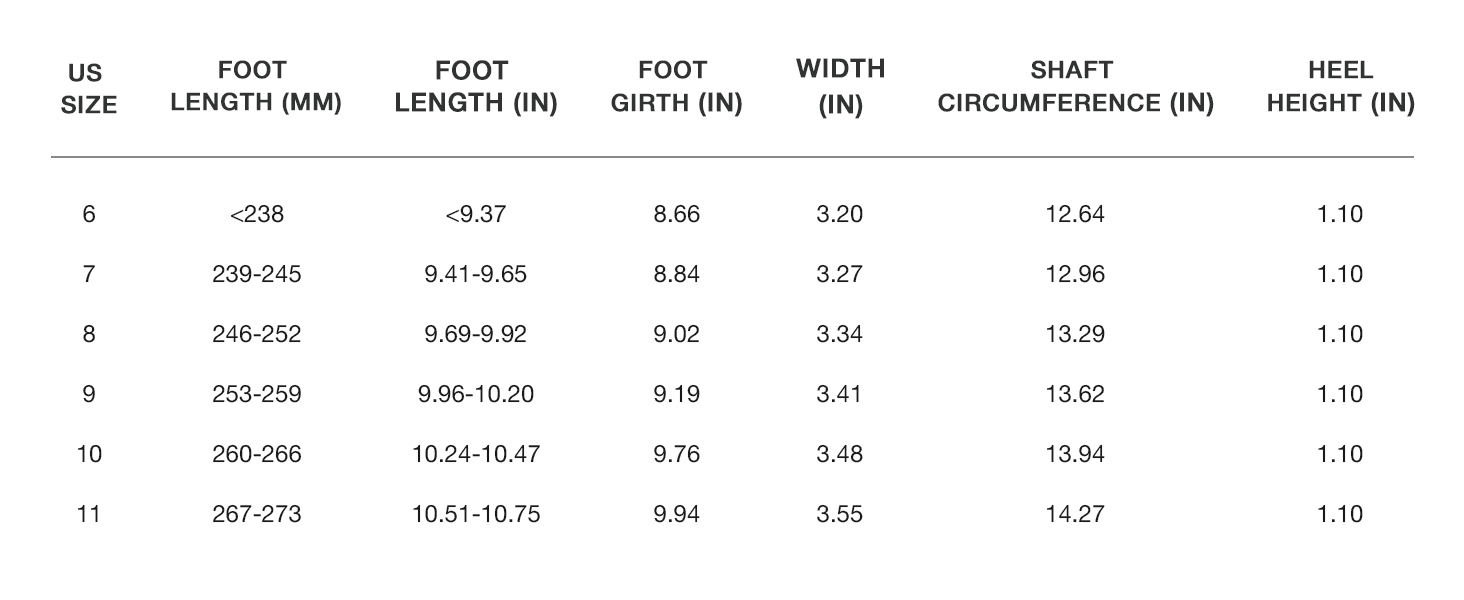This screenshot has width=1464, height=600.
Task: Click the 239-245 millimeter range cell
Action: (x=256, y=274)
